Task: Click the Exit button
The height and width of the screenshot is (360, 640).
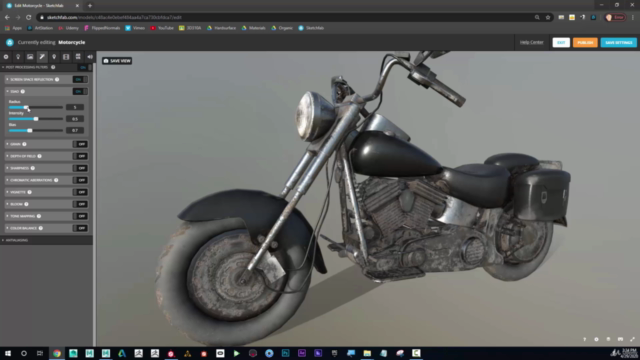Action: click(561, 42)
